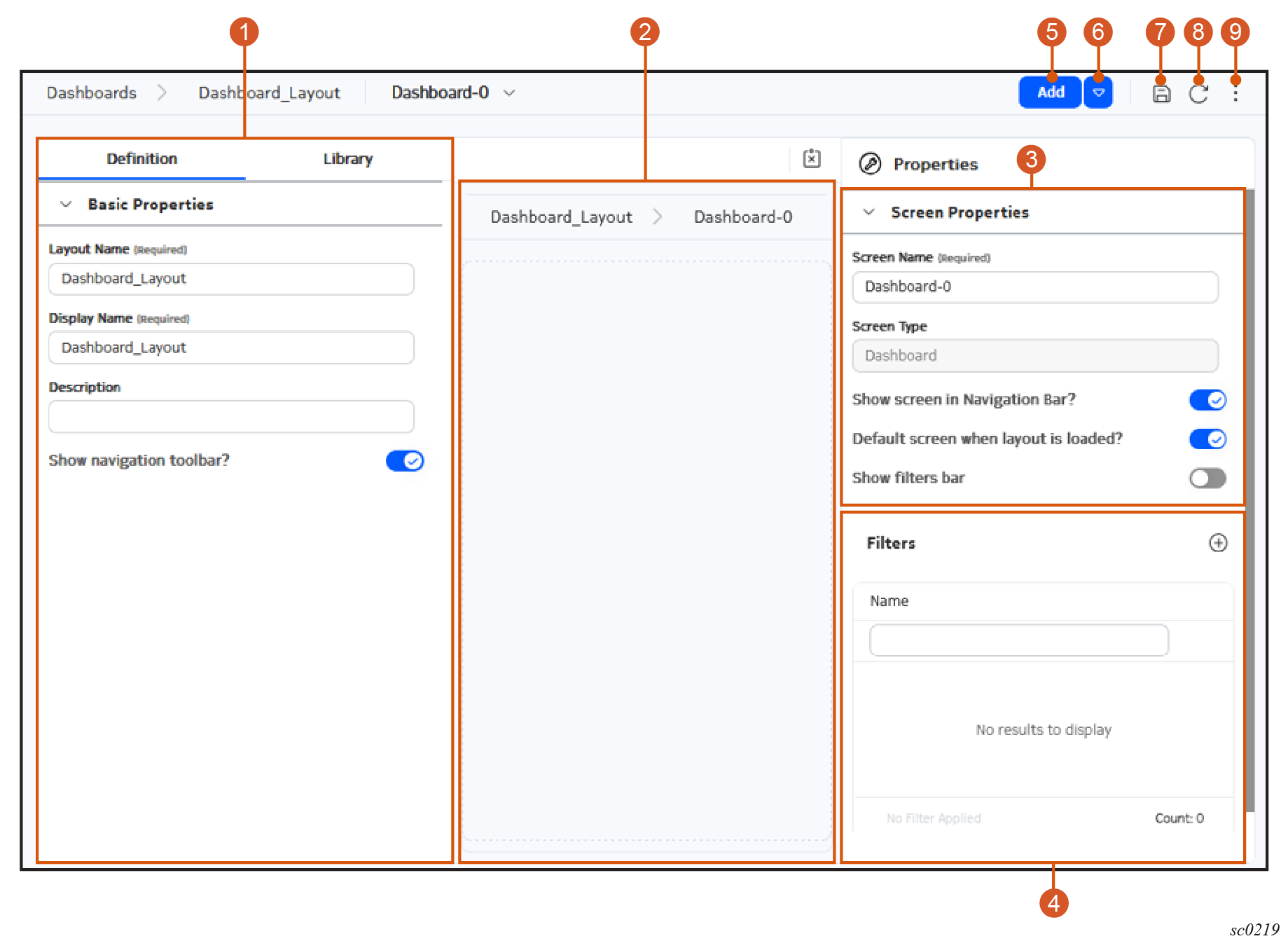The image size is (1288, 941).
Task: Collapse the Basic Properties section
Action: [x=66, y=205]
